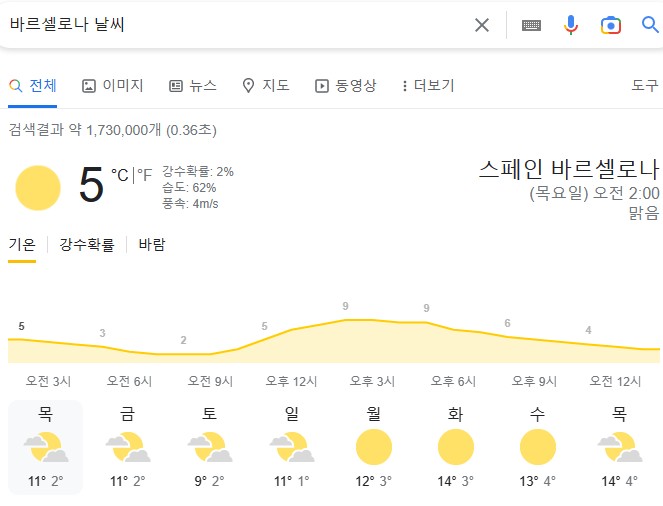Image resolution: width=663 pixels, height=506 pixels.
Task: Open image search with camera icon
Action: 611,25
